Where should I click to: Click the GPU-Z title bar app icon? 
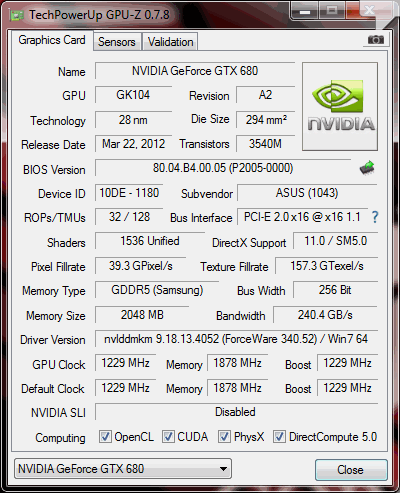pos(17,15)
